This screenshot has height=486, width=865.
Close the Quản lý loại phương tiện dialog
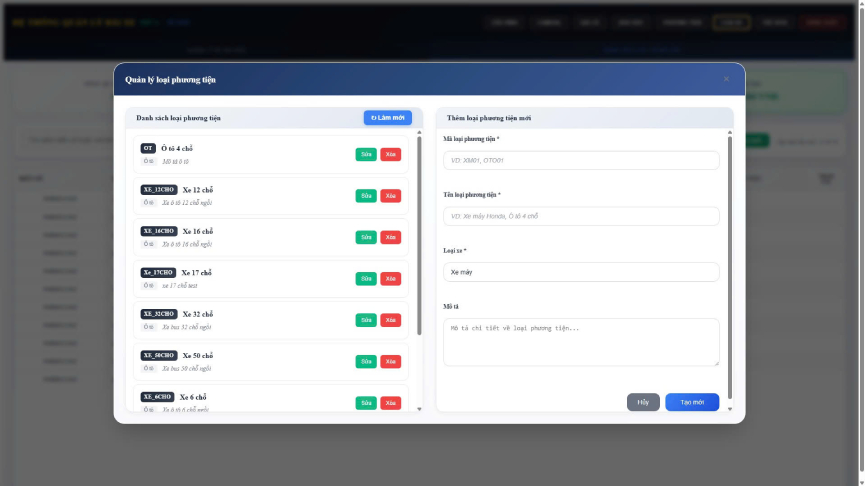click(x=726, y=79)
